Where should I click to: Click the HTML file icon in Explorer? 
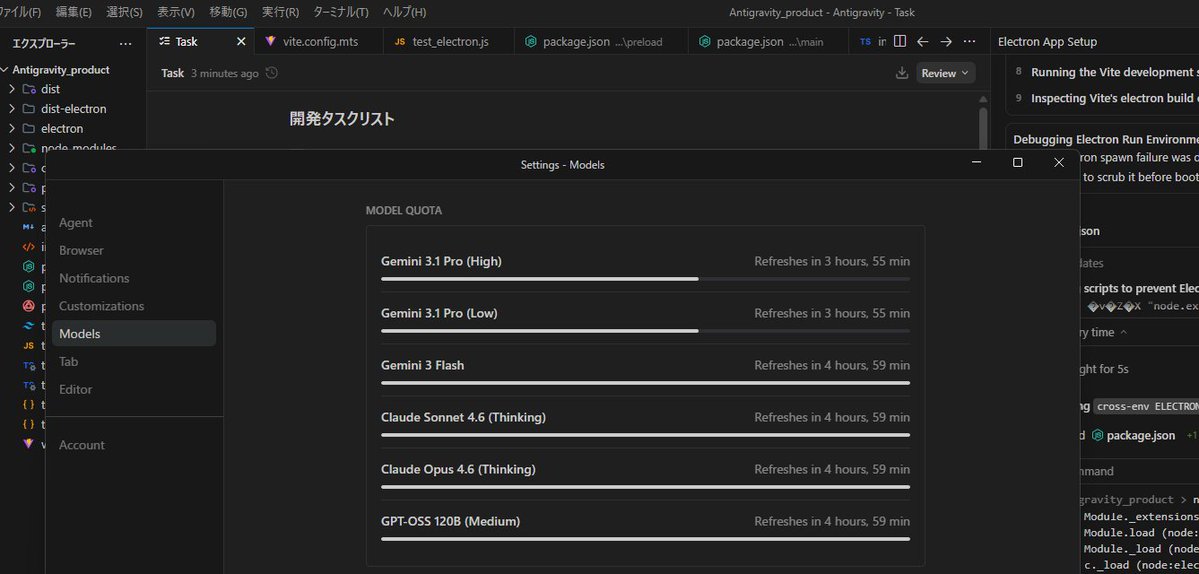pos(28,247)
